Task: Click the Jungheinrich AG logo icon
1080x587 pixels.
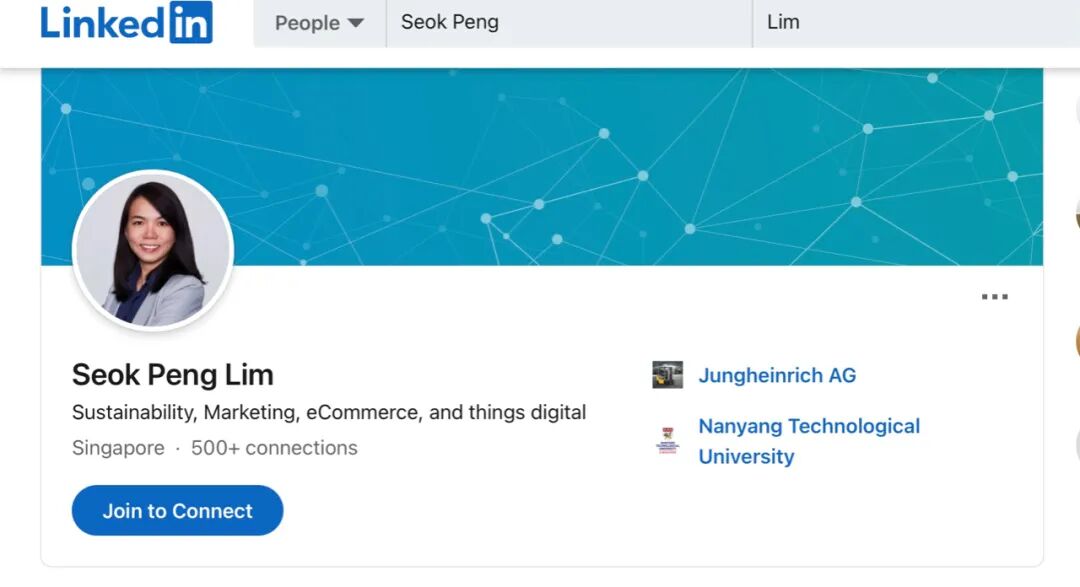Action: [x=667, y=375]
